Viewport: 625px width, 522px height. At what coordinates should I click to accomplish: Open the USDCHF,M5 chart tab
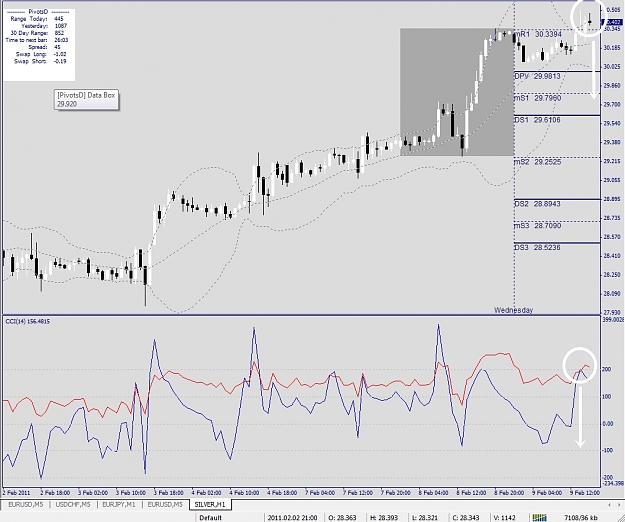click(73, 504)
